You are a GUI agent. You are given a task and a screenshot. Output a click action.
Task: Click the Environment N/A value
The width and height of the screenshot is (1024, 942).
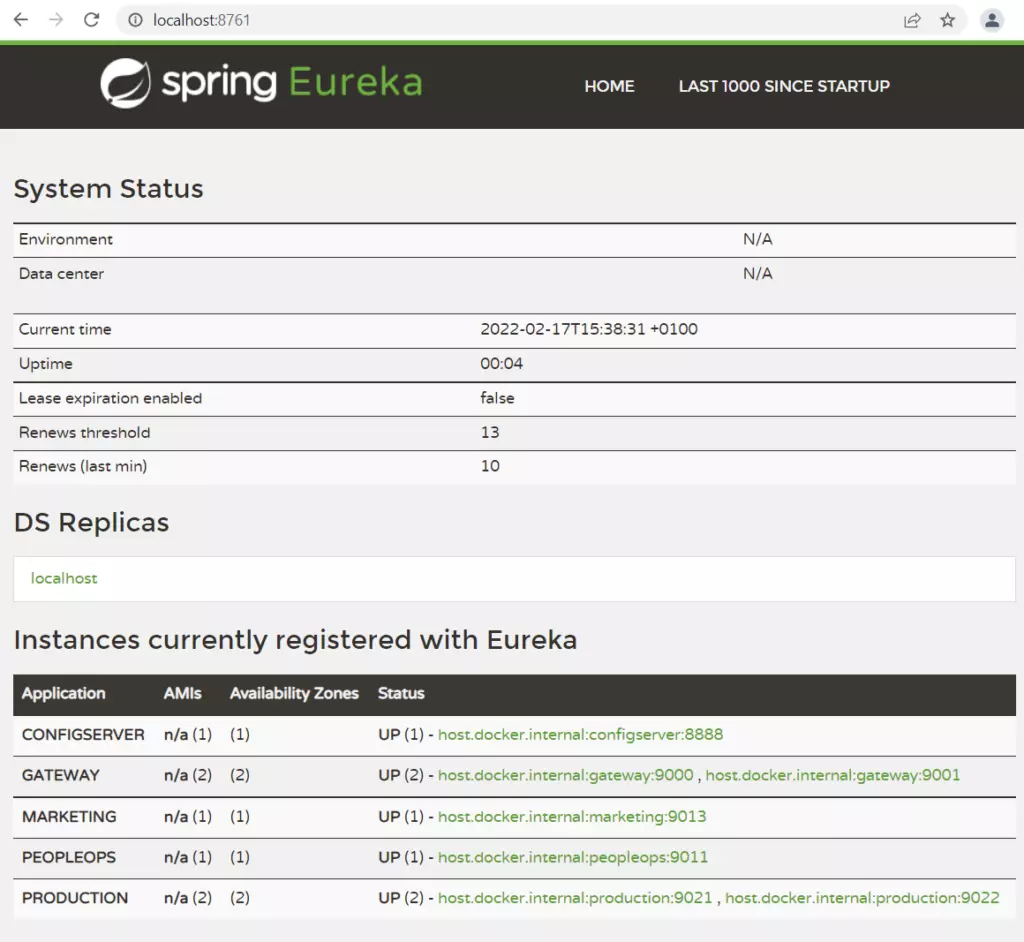[x=758, y=239]
